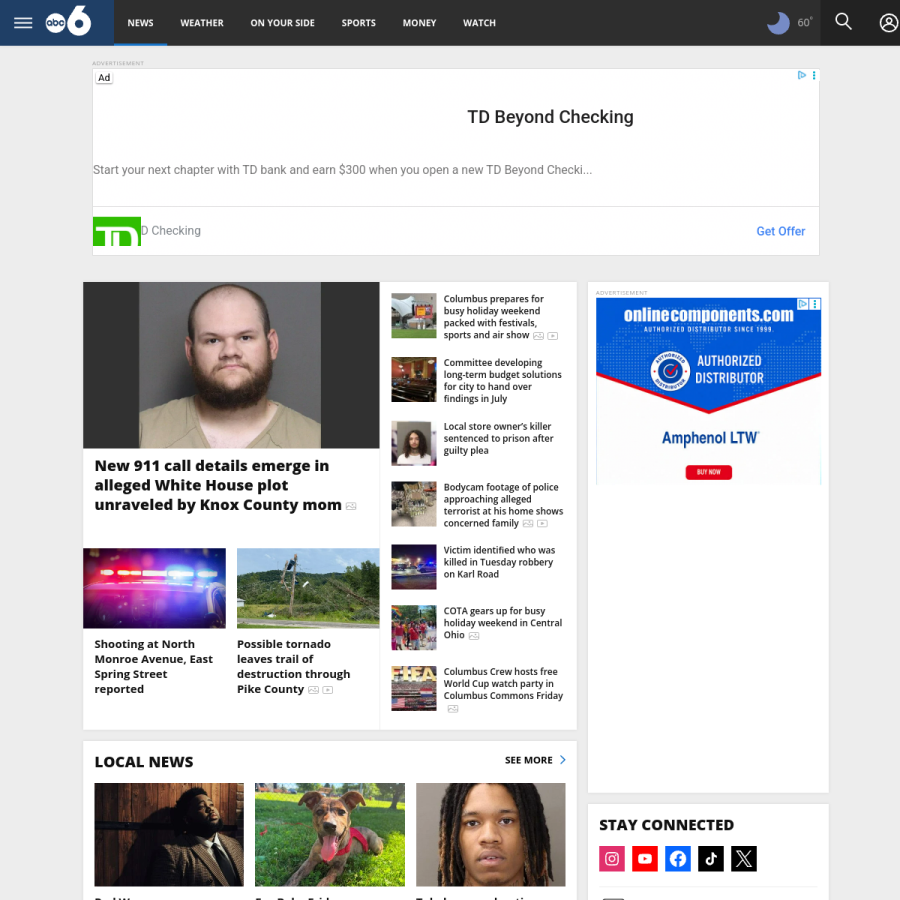Open the TikTok icon
This screenshot has height=900, width=900.
711,859
